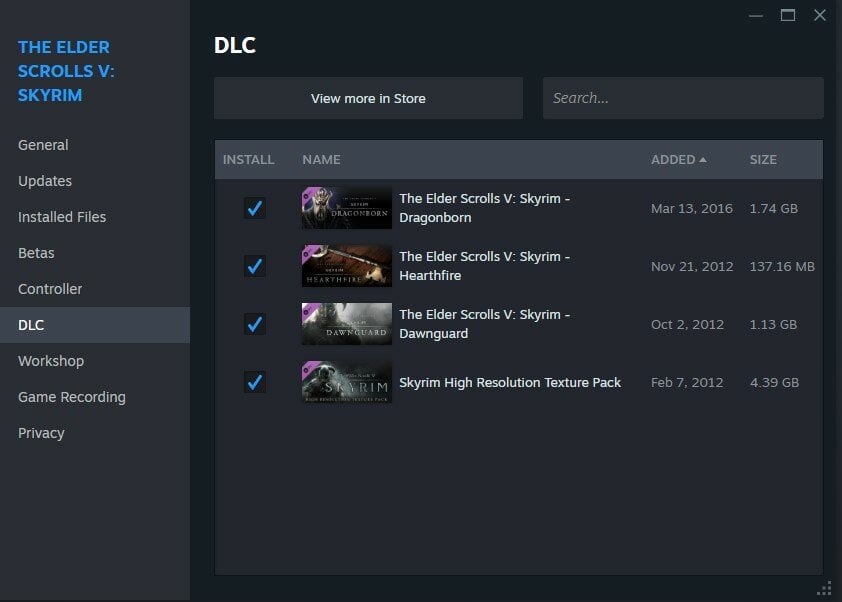Open the Workshop tab
Viewport: 842px width, 602px height.
click(95, 361)
